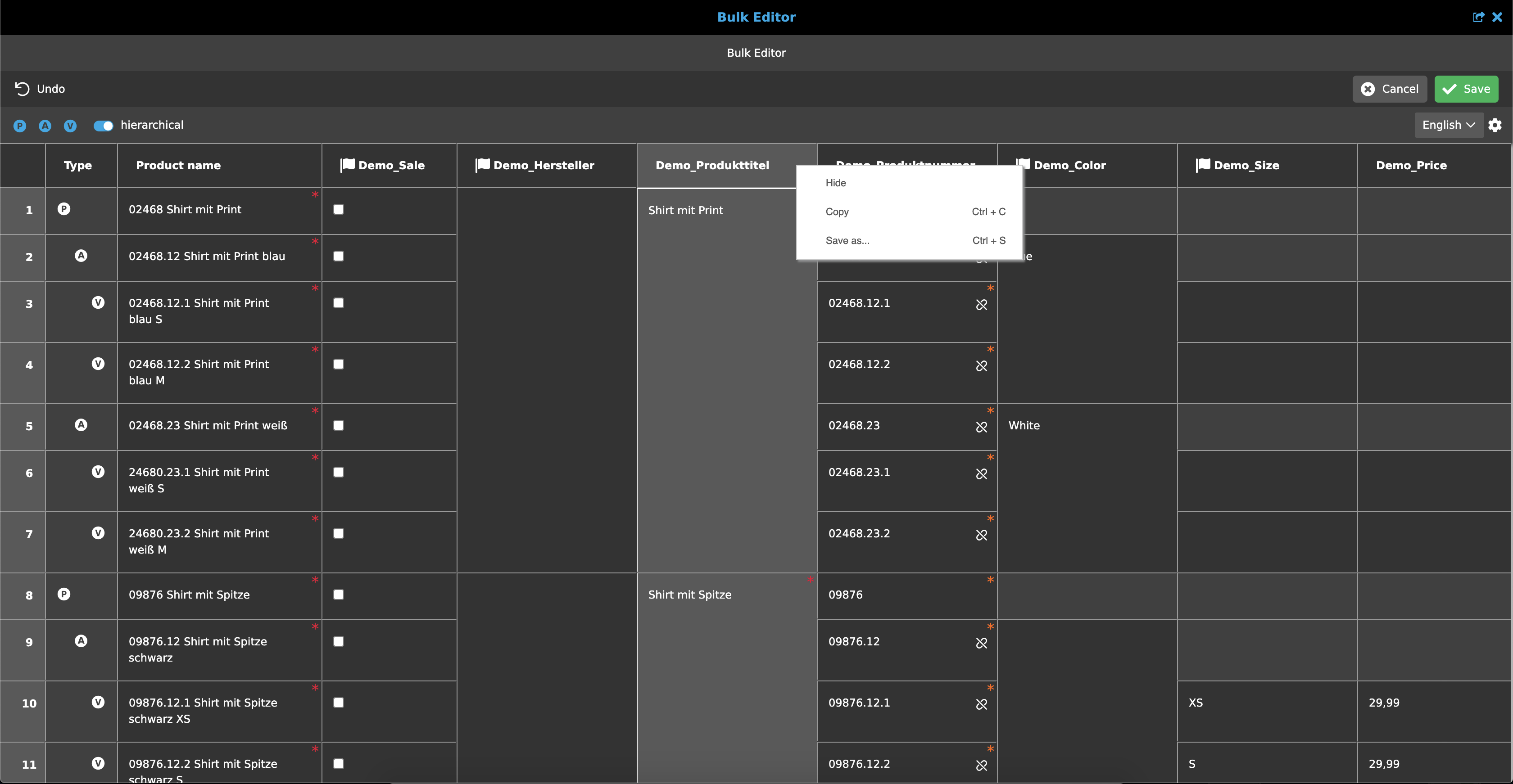
Task: Open the English language dropdown
Action: [x=1449, y=125]
